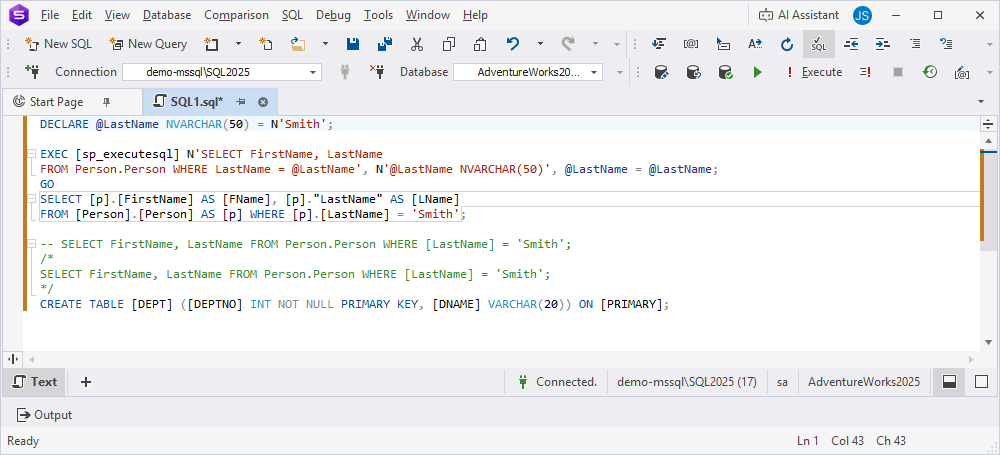Click the rename 'A' refactor icon

(755, 44)
